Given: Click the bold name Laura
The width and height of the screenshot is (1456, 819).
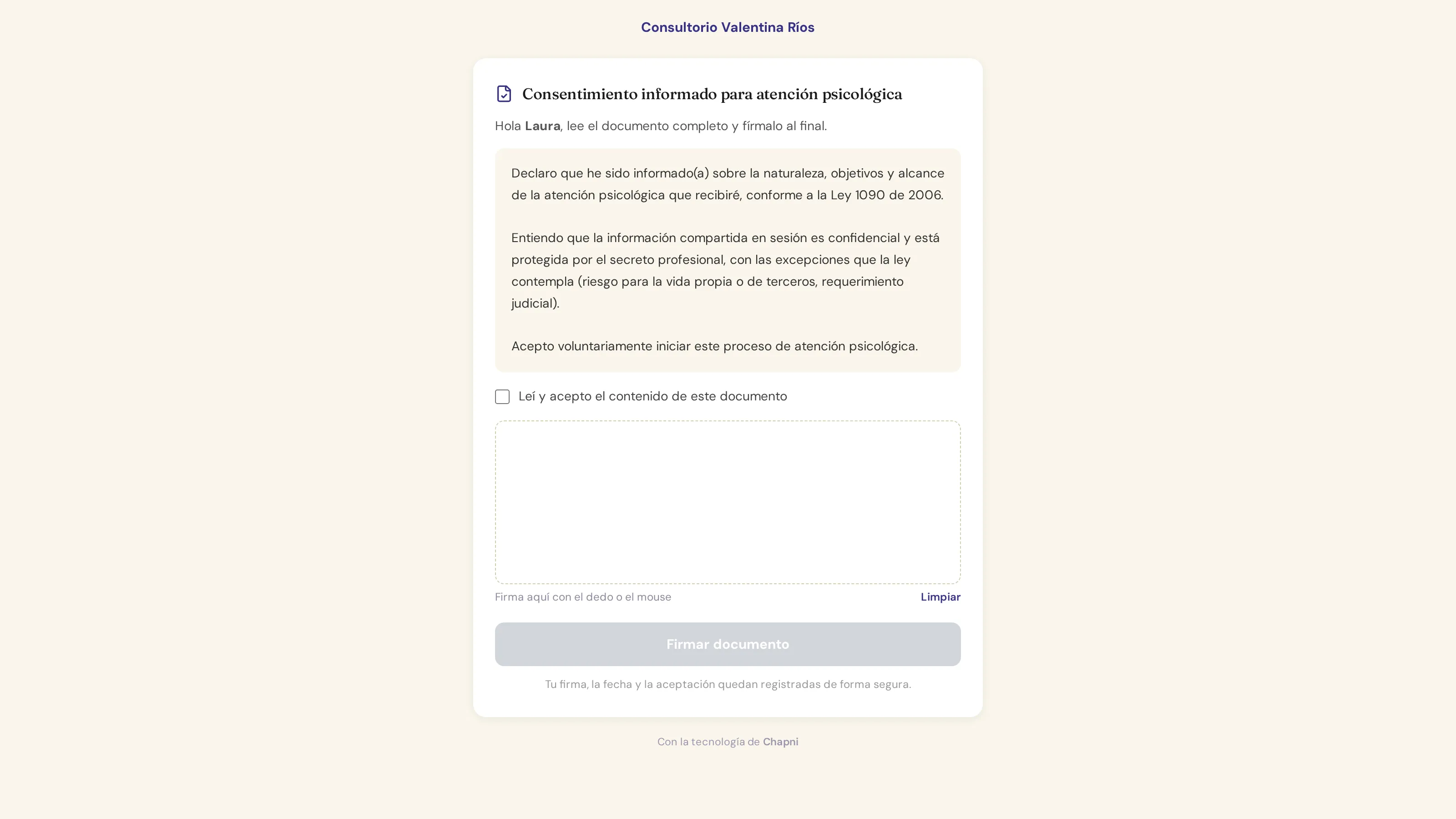Looking at the screenshot, I should pos(542,126).
